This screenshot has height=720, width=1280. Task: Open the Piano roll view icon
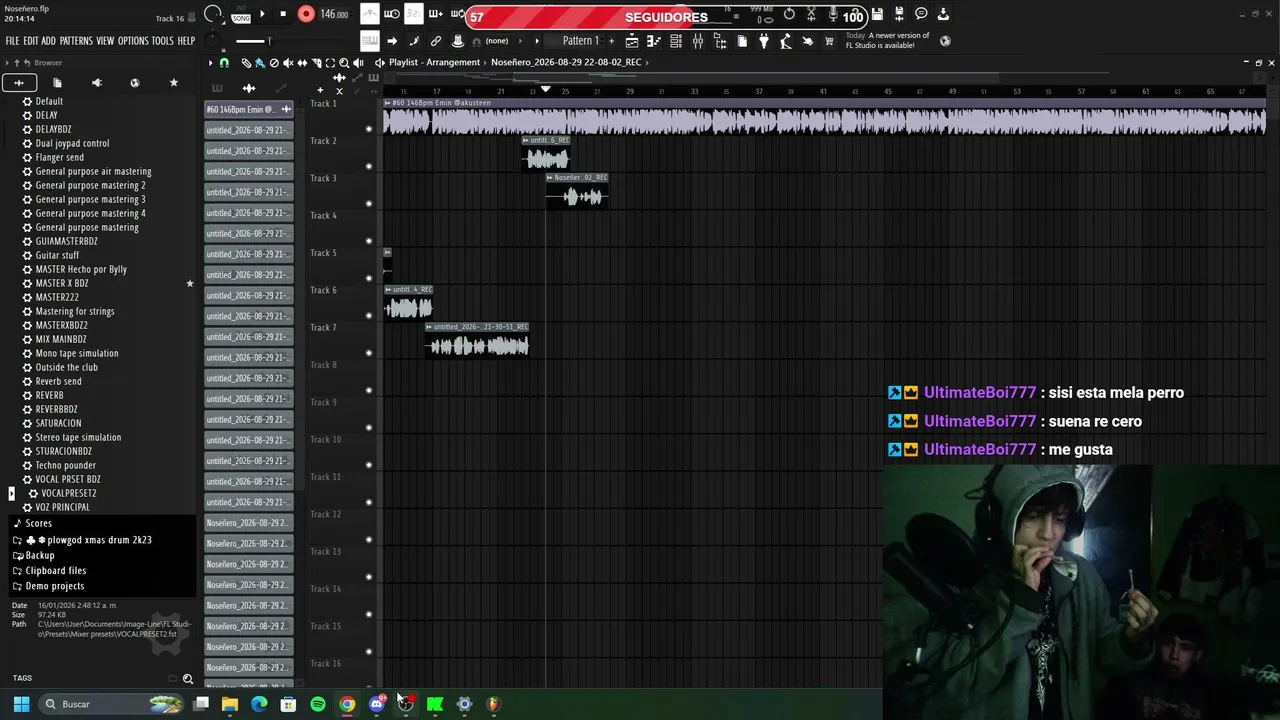pyautogui.click(x=654, y=41)
